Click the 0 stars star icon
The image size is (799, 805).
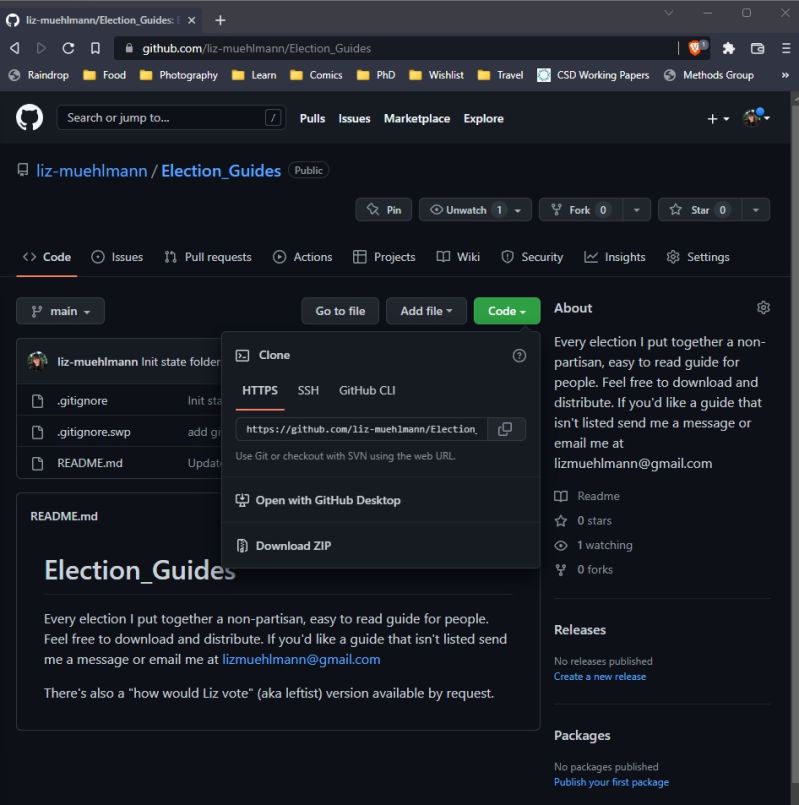coord(561,521)
